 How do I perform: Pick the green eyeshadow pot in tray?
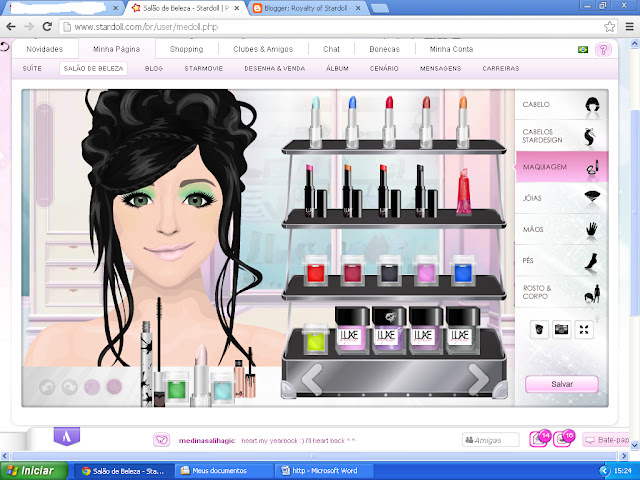[176, 387]
